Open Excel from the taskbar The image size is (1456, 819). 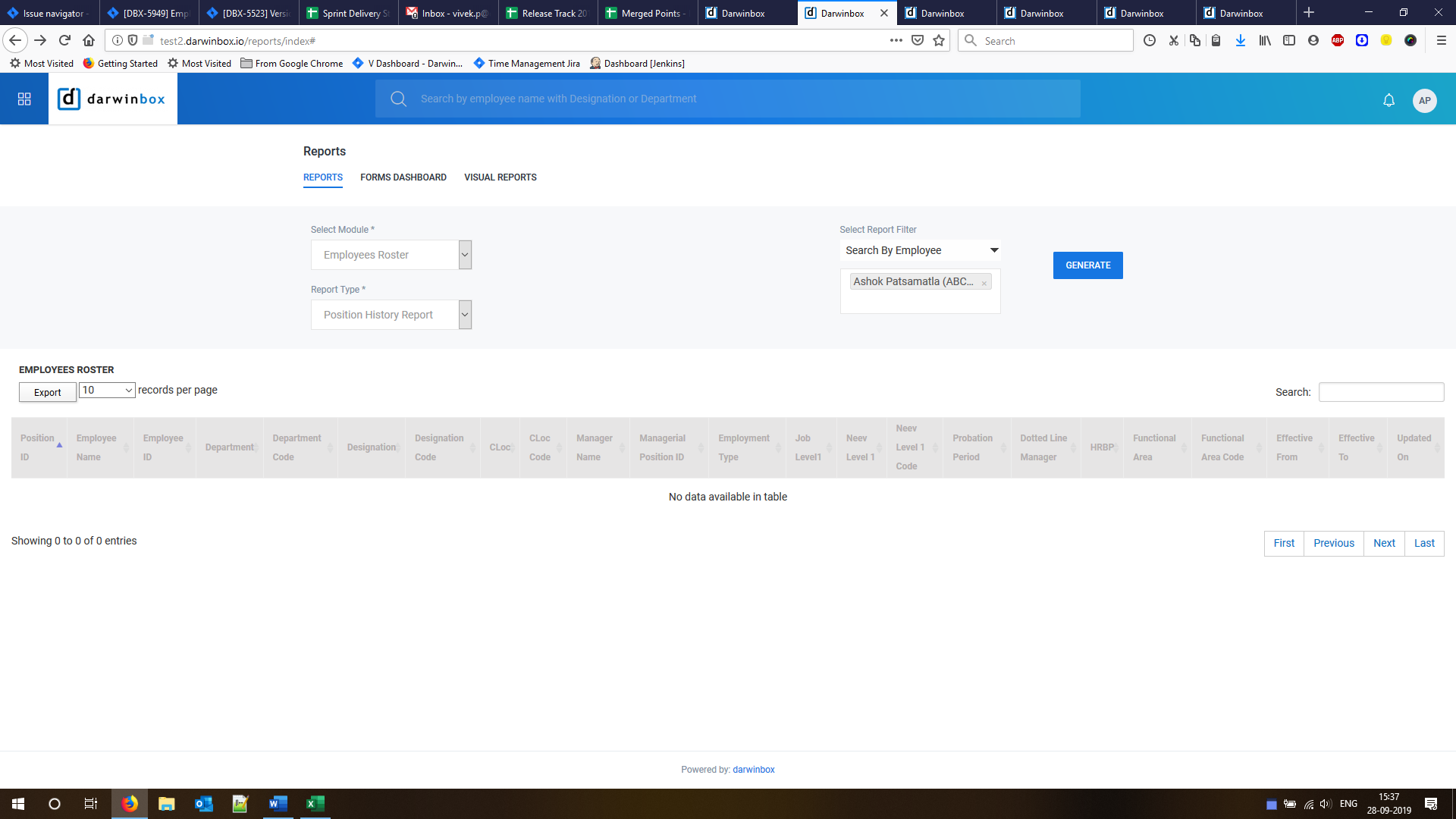pos(315,804)
